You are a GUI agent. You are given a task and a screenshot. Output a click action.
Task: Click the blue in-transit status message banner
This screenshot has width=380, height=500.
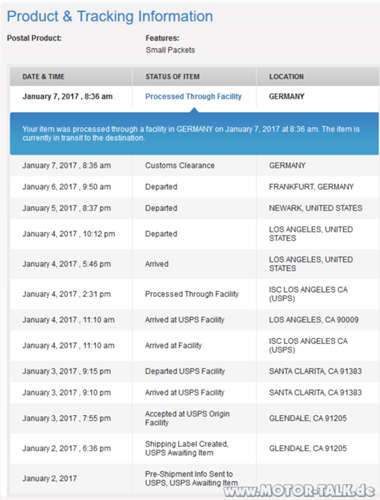tap(194, 134)
